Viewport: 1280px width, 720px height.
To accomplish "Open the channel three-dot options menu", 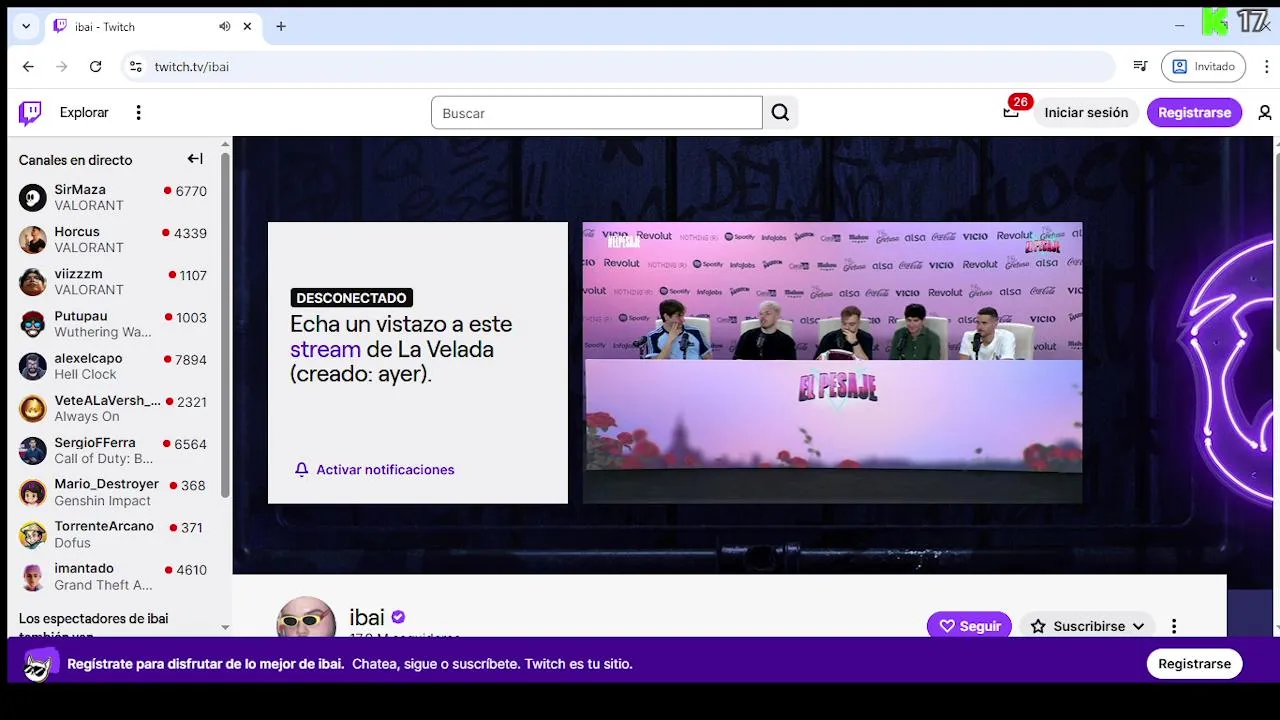I will coord(1174,626).
